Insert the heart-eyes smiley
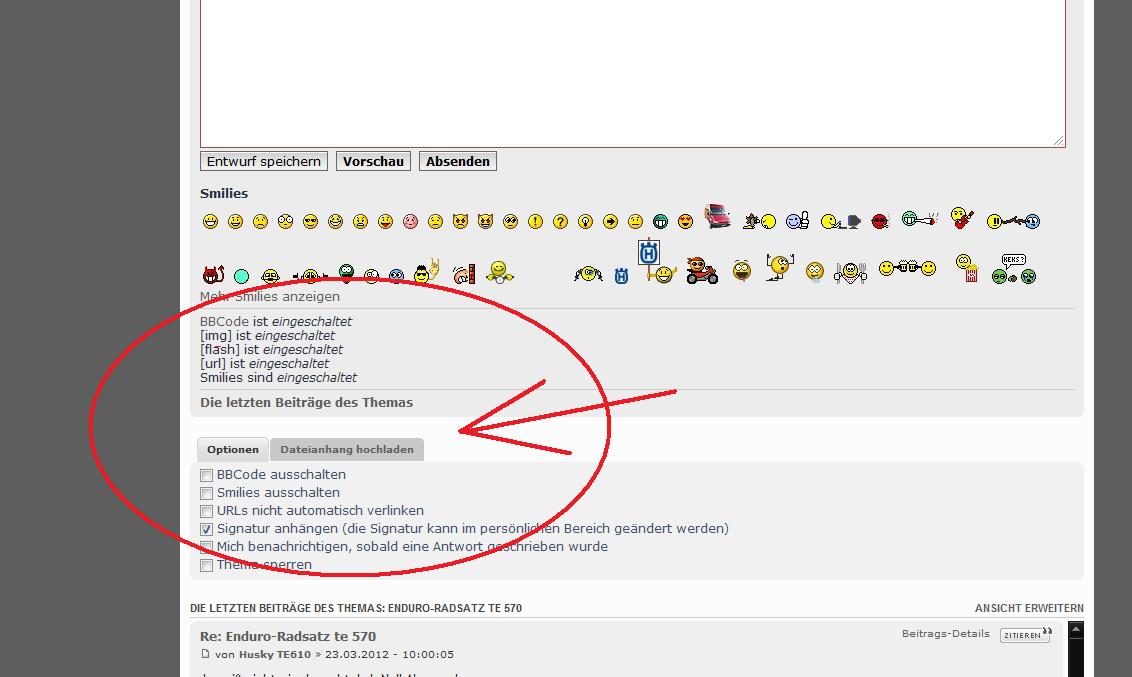The image size is (1132, 677). click(685, 222)
